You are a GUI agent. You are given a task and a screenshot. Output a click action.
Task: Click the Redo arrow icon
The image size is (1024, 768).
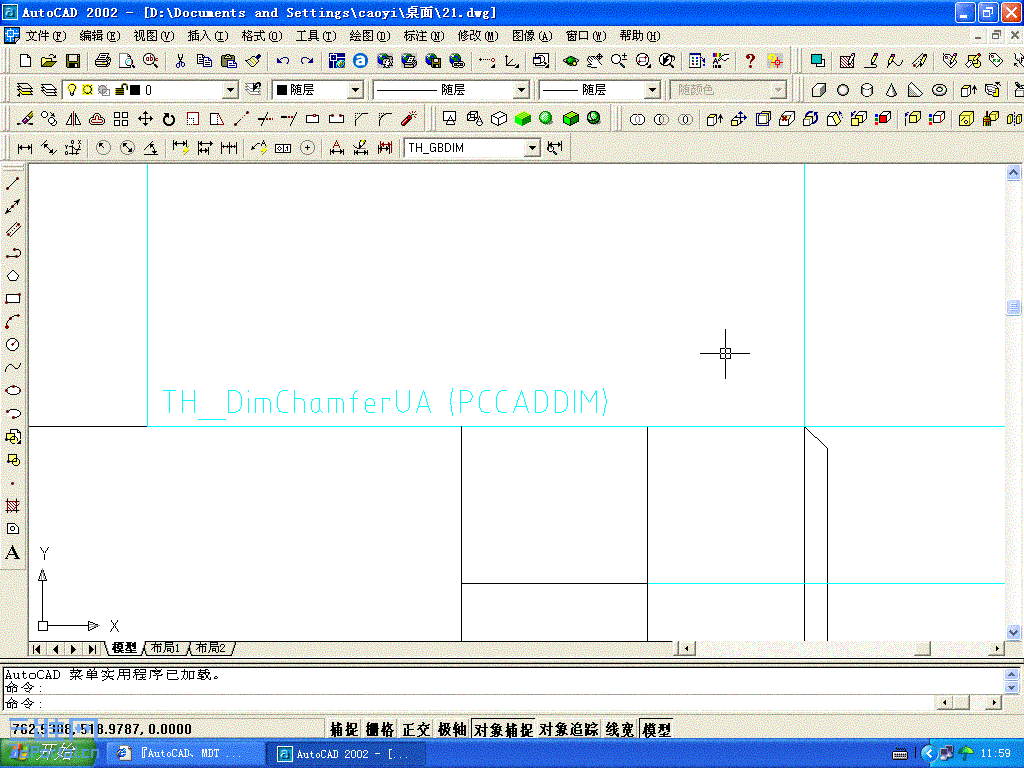pyautogui.click(x=306, y=61)
